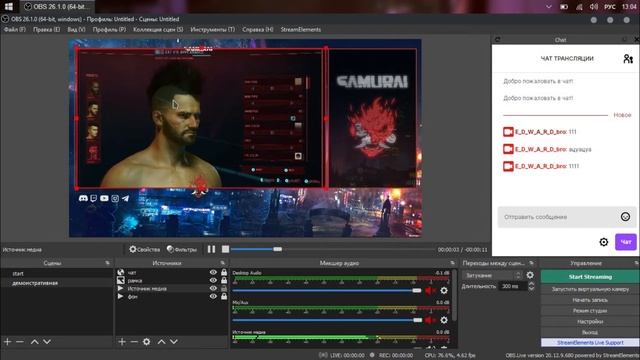Move the selected source down

coord(174,342)
